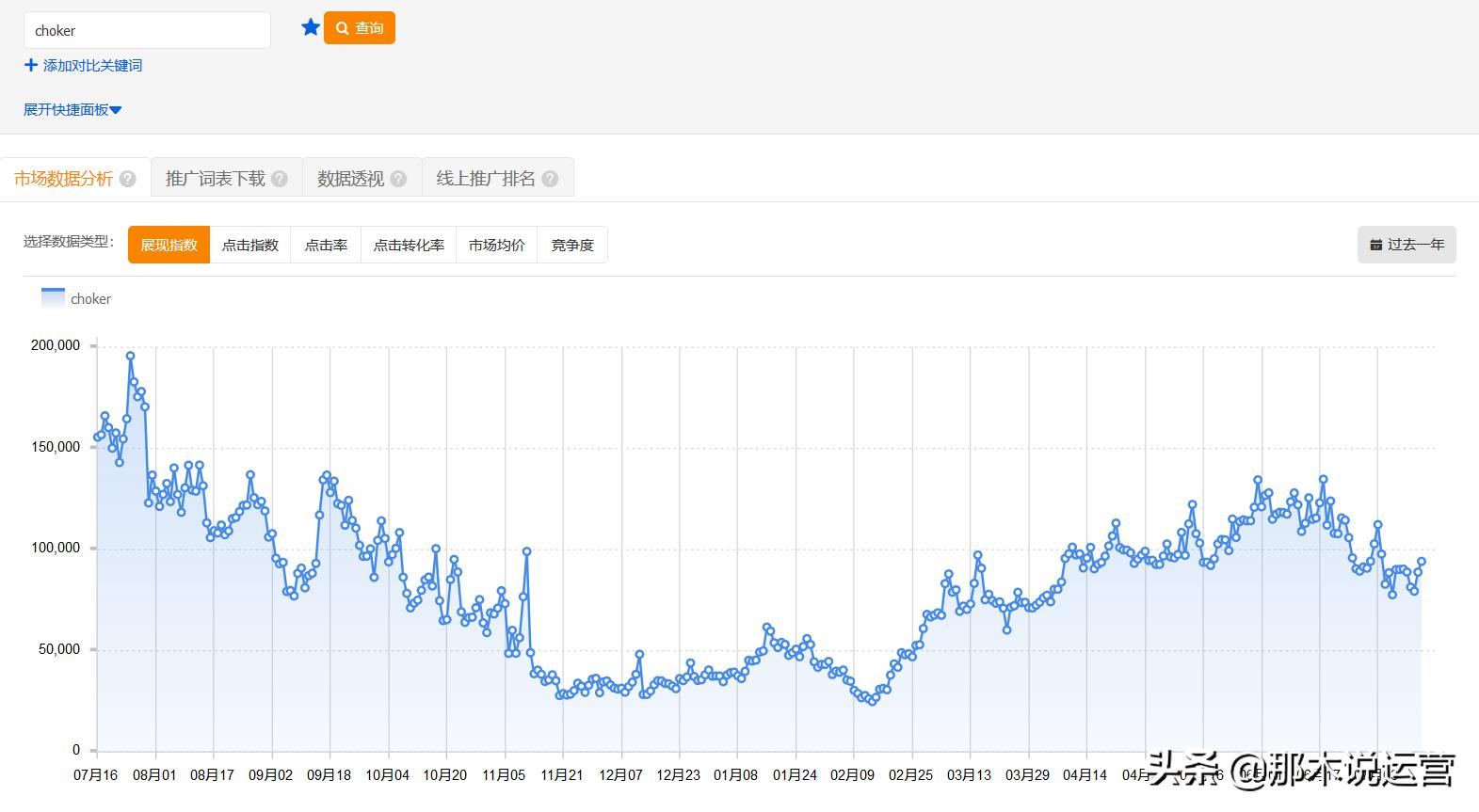Toggle the choker legend color swatch
Image resolution: width=1479 pixels, height=812 pixels.
coord(53,298)
